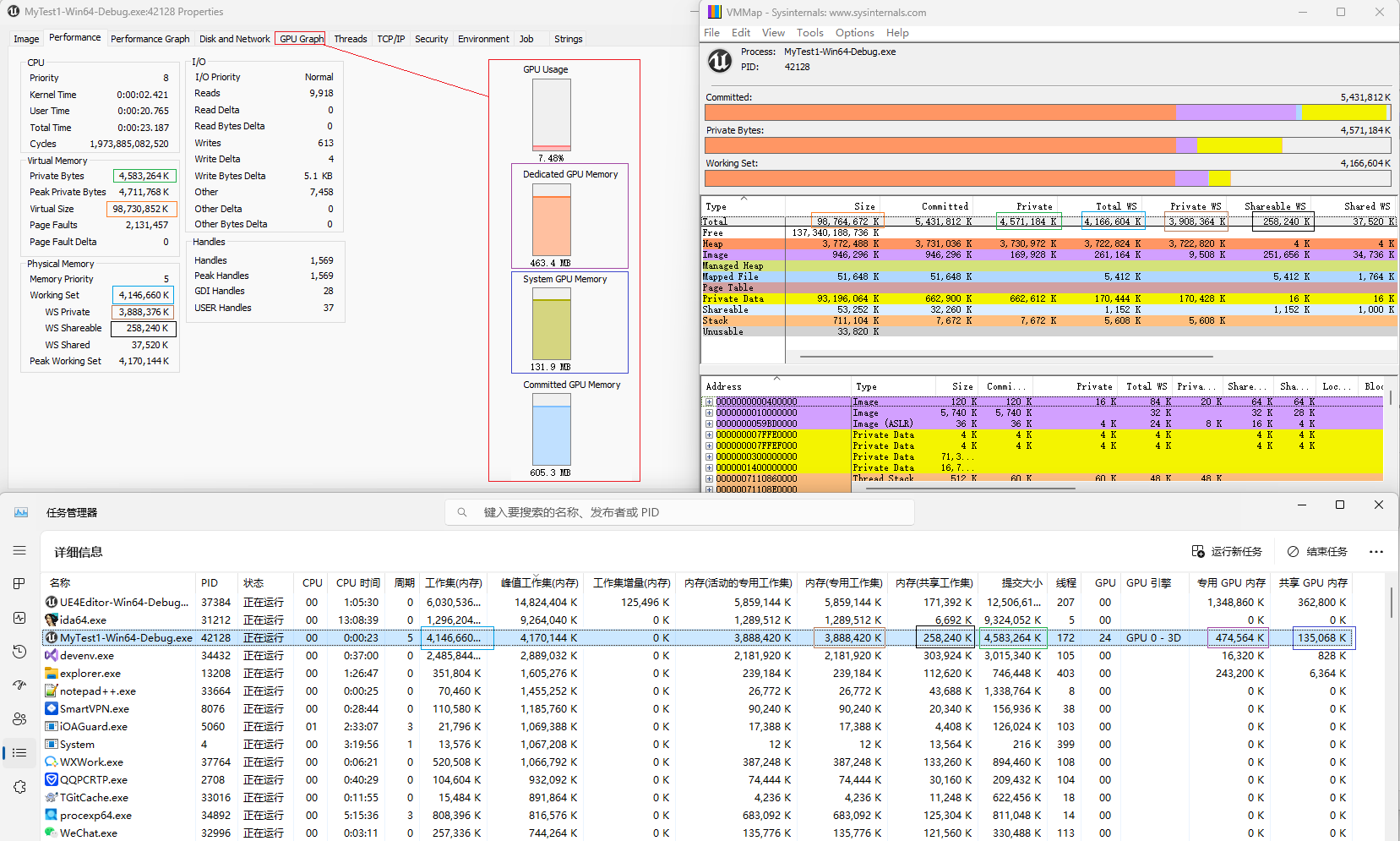Click the devenv.exe Visual Studio icon
The width and height of the screenshot is (1400, 841).
52,655
